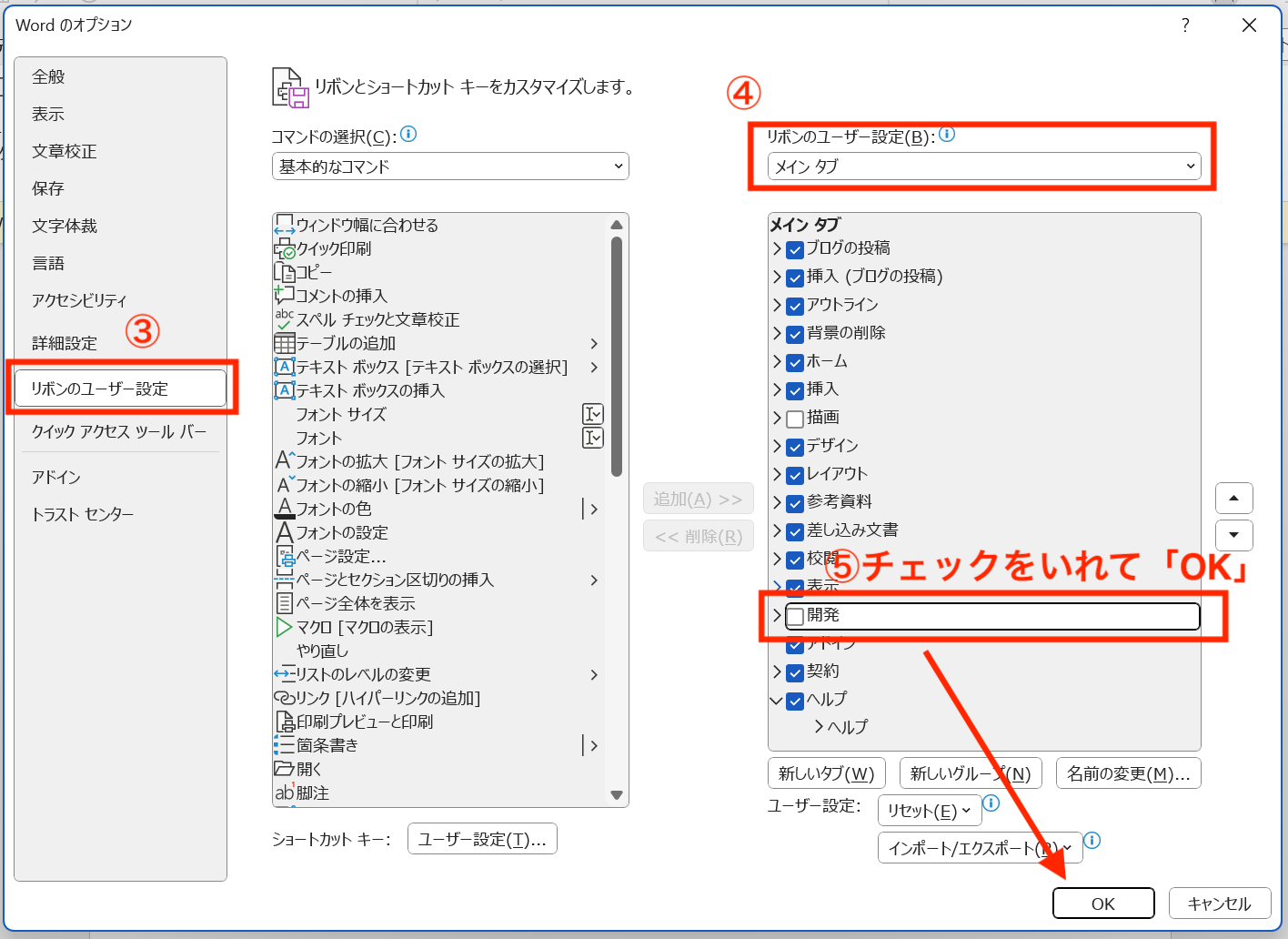Select the コピー (Copy) command icon
Viewport: 1288px width, 939px height.
pyautogui.click(x=283, y=272)
